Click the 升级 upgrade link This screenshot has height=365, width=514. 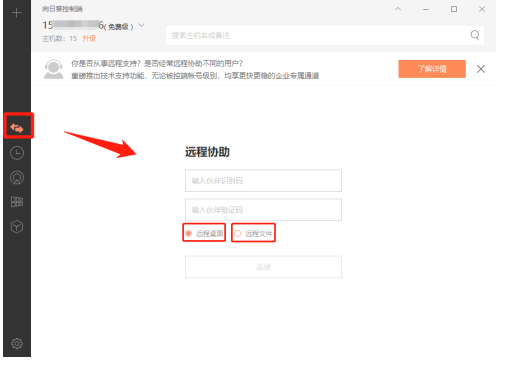[x=89, y=38]
